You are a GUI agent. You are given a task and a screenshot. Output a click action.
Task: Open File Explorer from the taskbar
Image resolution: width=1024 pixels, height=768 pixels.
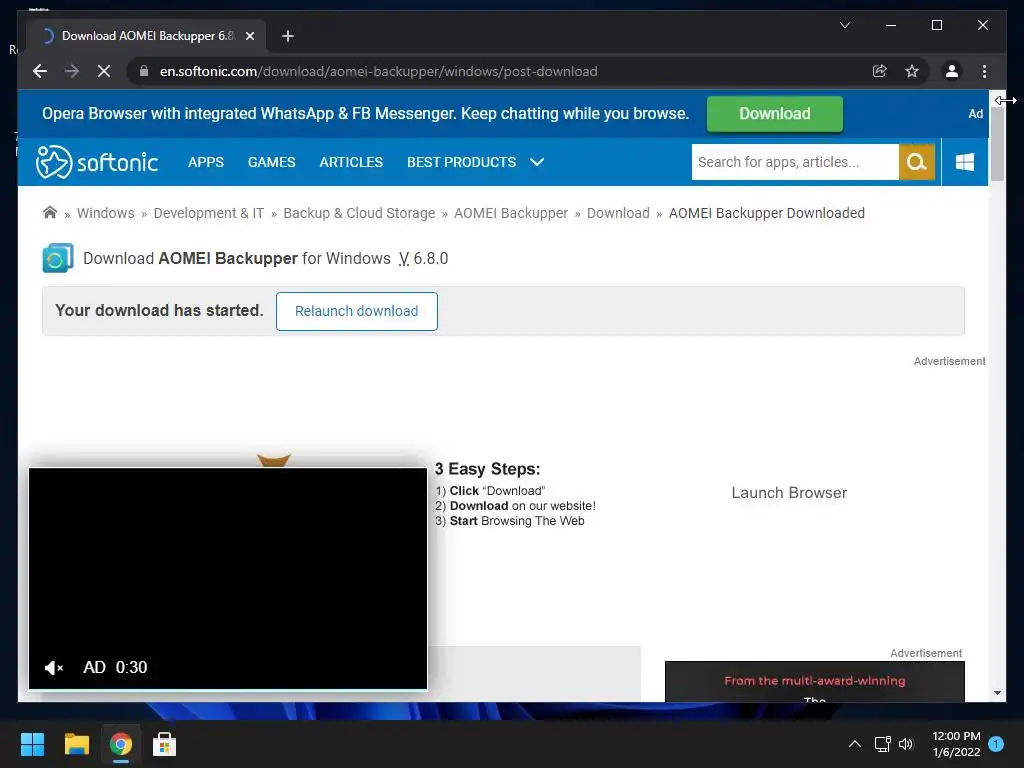tap(76, 744)
